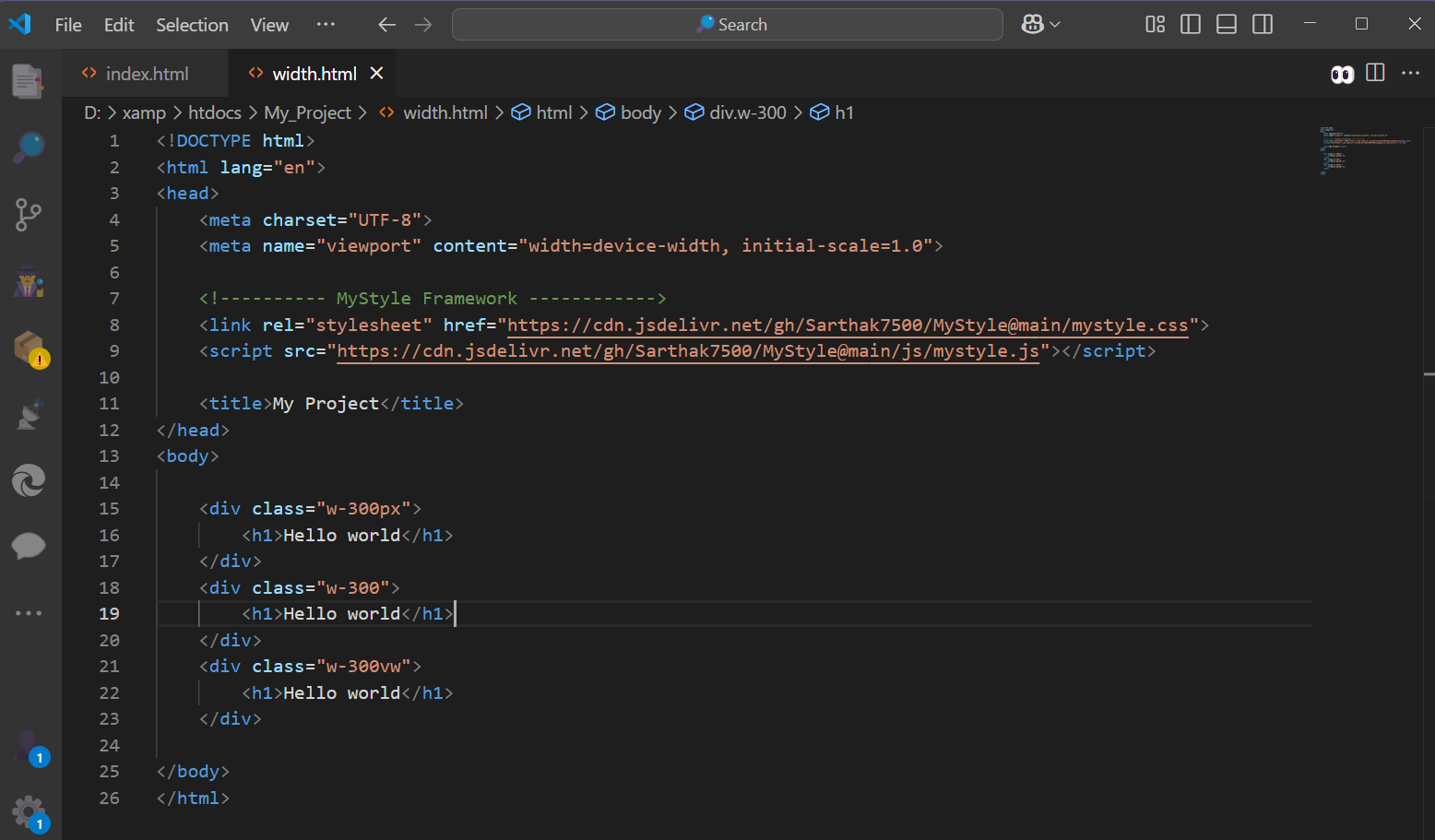Click the eyes preview icon in editor toolbar
This screenshot has height=840, width=1435.
tap(1342, 74)
